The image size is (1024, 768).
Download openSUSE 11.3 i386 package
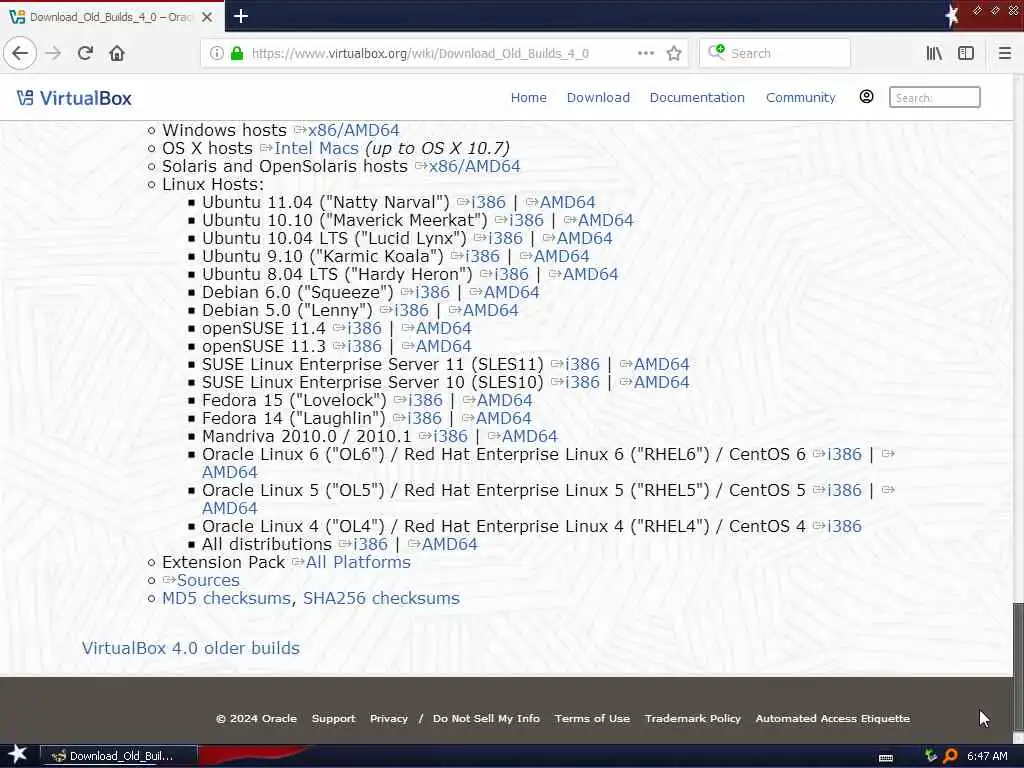coord(364,346)
